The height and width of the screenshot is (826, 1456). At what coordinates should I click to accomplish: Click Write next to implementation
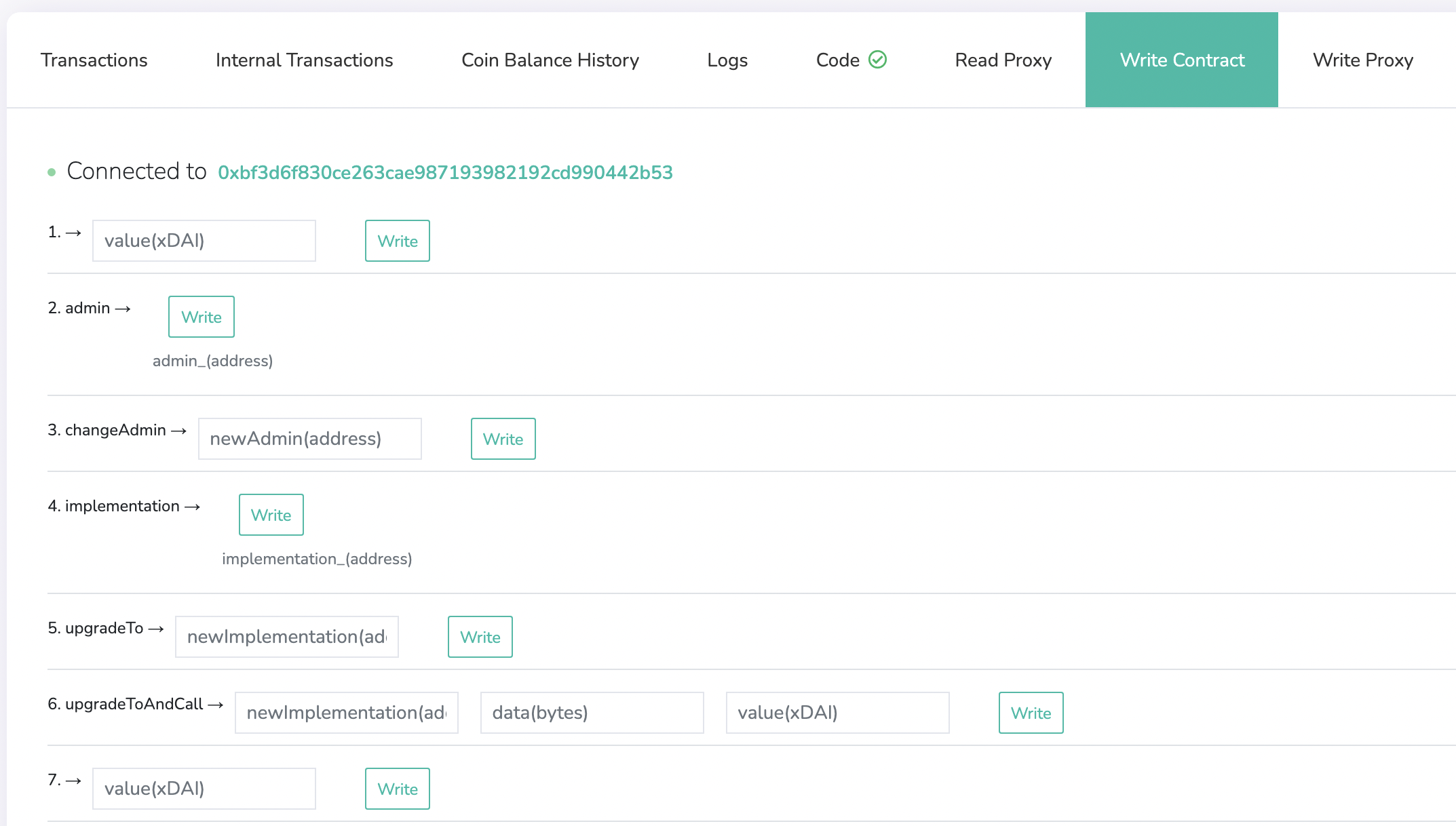[271, 515]
